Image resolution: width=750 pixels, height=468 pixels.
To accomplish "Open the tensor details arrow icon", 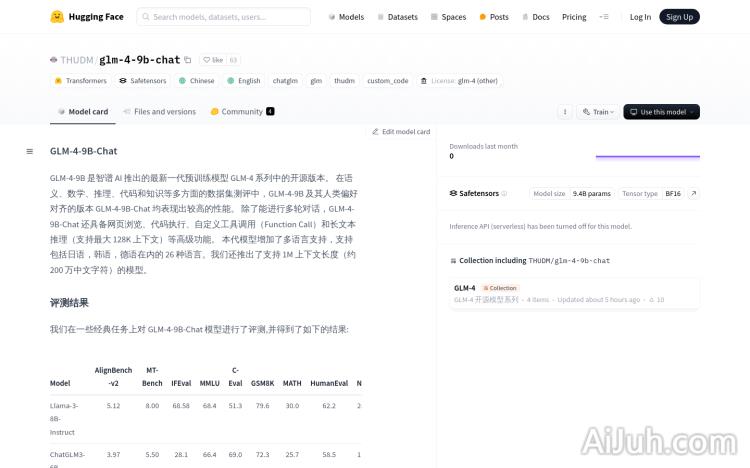I will coord(693,193).
